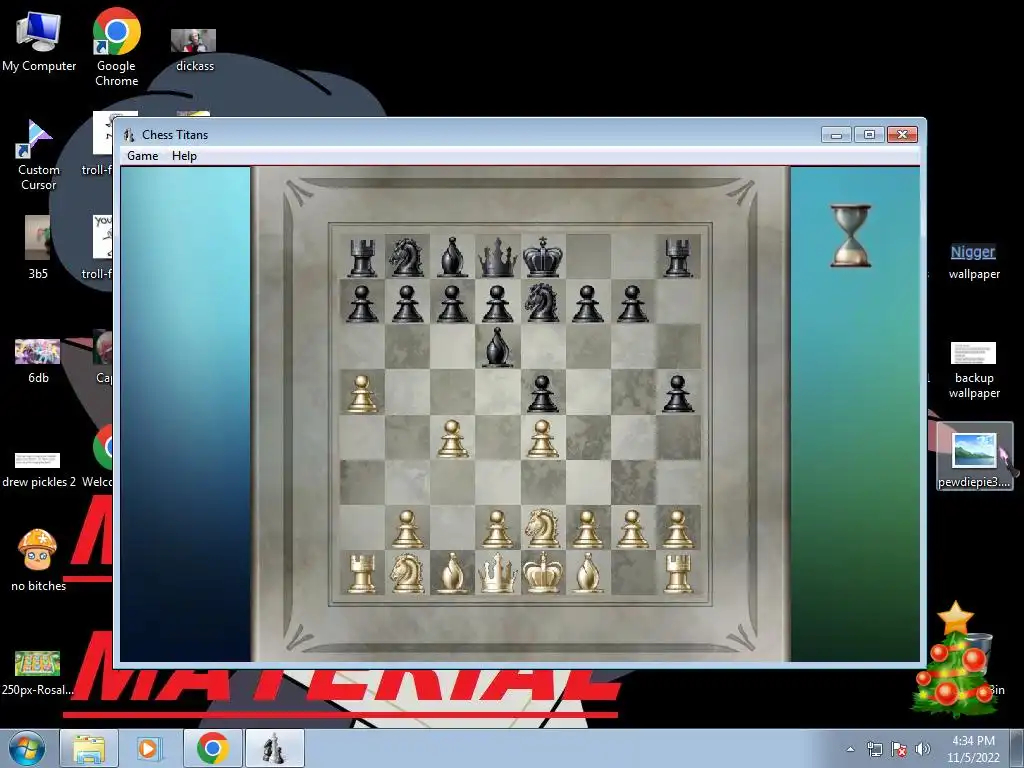Click the Chess Titans title bar icon
Screen dimensions: 1024x768
point(129,135)
